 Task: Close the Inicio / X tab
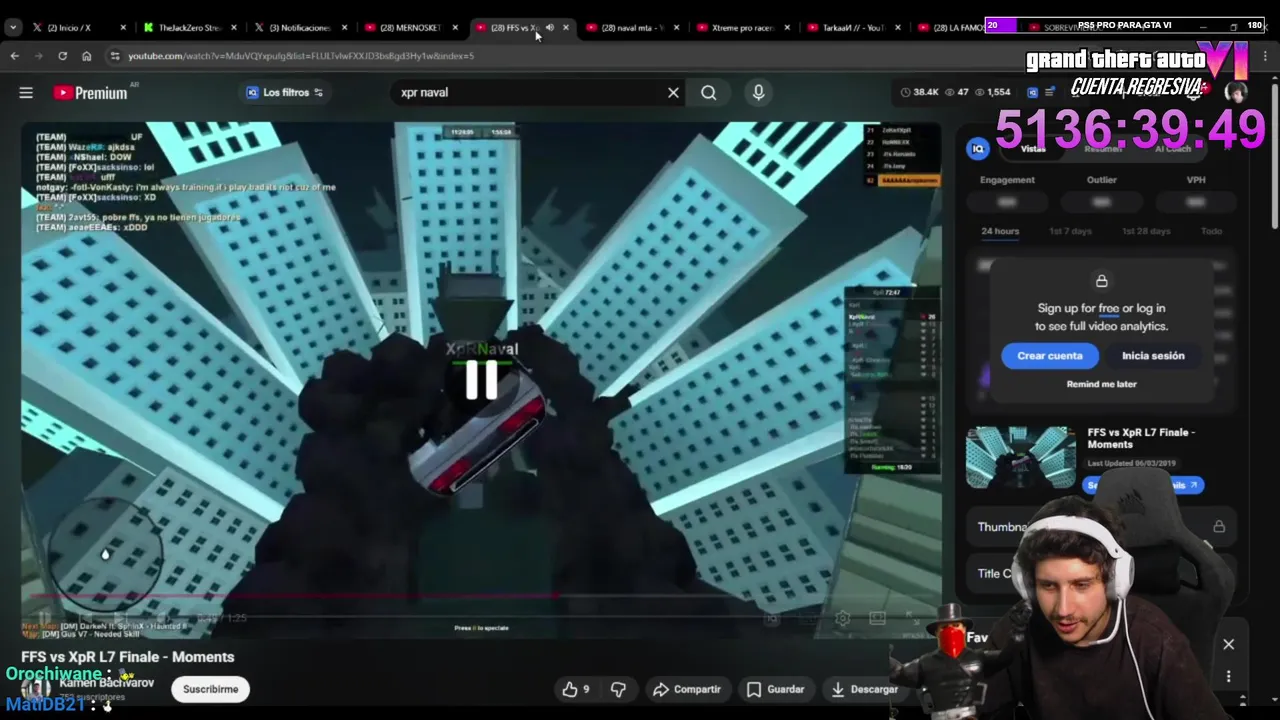coord(123,28)
